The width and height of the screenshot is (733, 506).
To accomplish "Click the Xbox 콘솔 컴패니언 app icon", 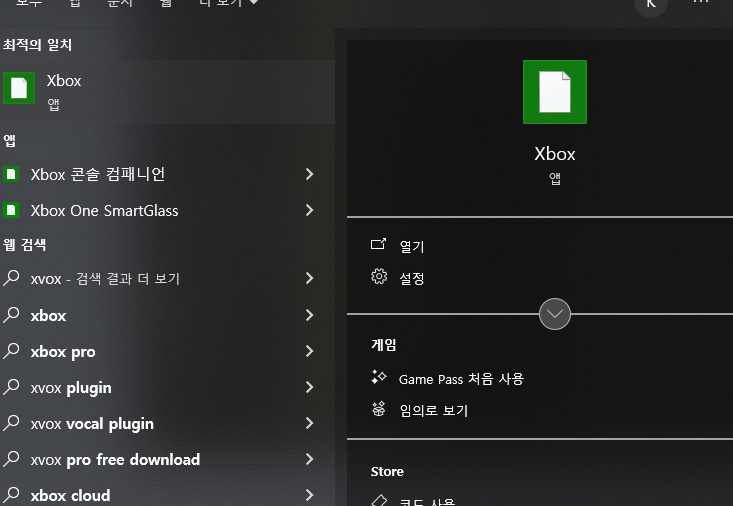I will point(11,174).
